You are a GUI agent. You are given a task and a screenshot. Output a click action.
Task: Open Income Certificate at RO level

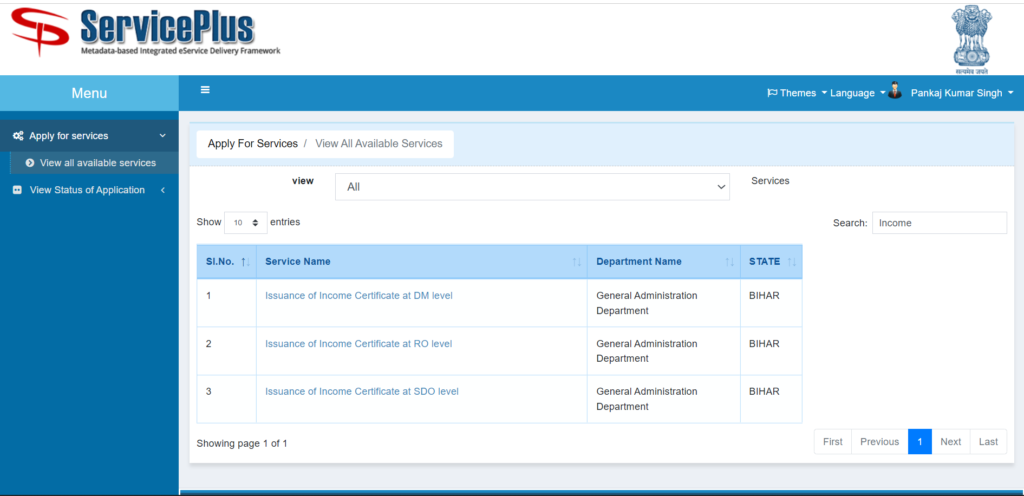point(359,344)
